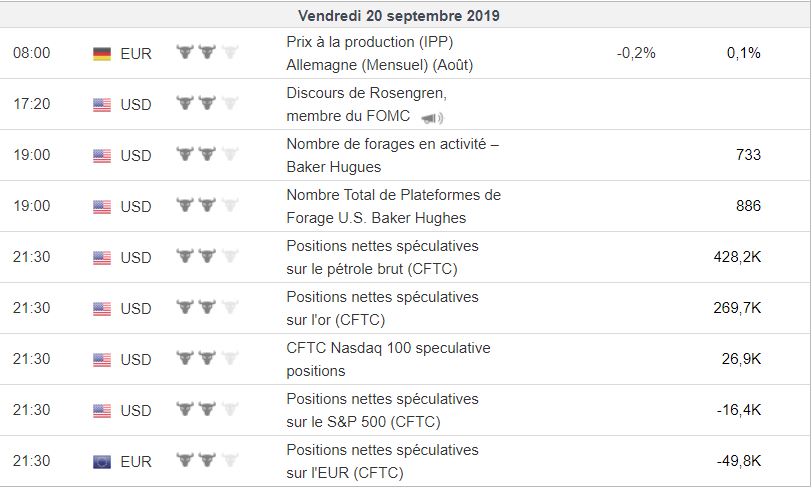Open Nombre Total de Plateformes de Forage link
This screenshot has height=491, width=812.
coord(393,206)
